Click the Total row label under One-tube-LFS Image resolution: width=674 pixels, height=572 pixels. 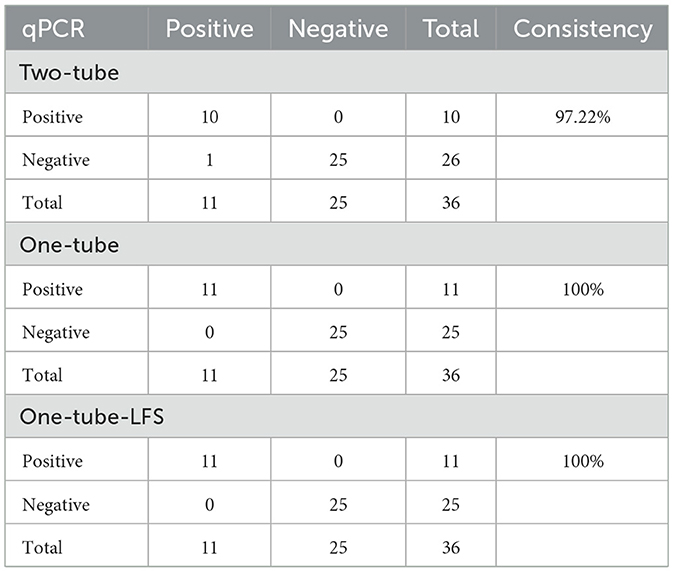click(x=41, y=548)
